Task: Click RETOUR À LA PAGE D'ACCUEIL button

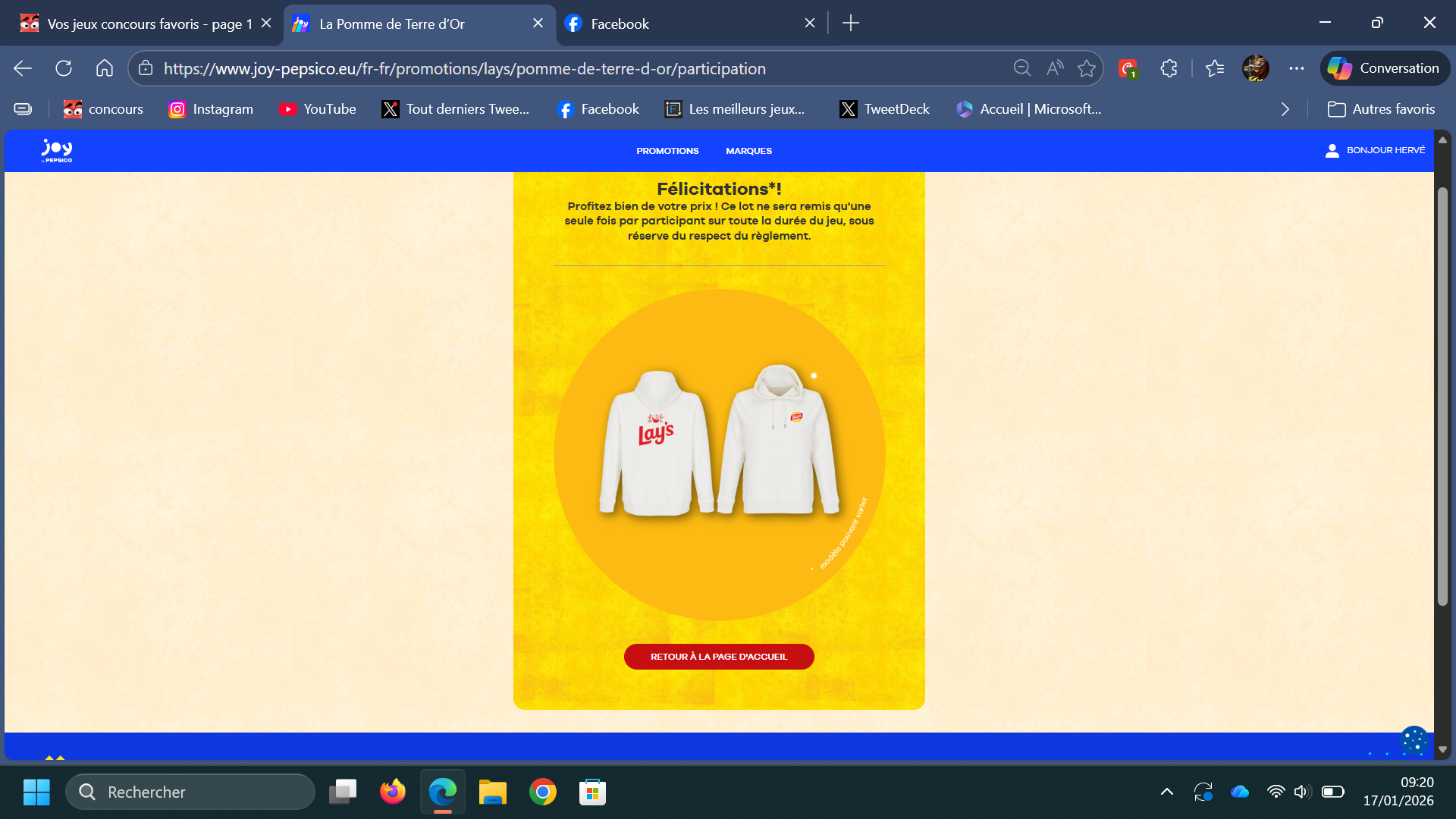Action: [719, 657]
